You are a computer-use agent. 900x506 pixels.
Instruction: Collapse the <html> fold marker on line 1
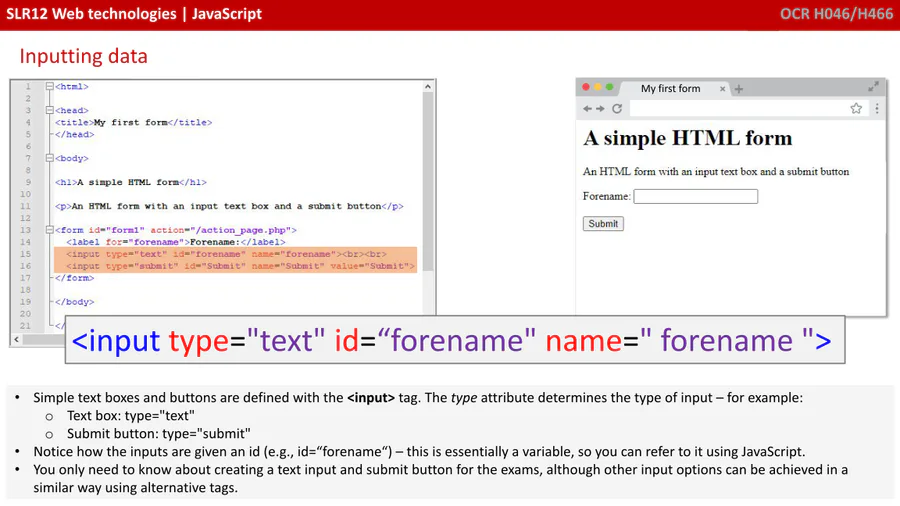pyautogui.click(x=50, y=87)
